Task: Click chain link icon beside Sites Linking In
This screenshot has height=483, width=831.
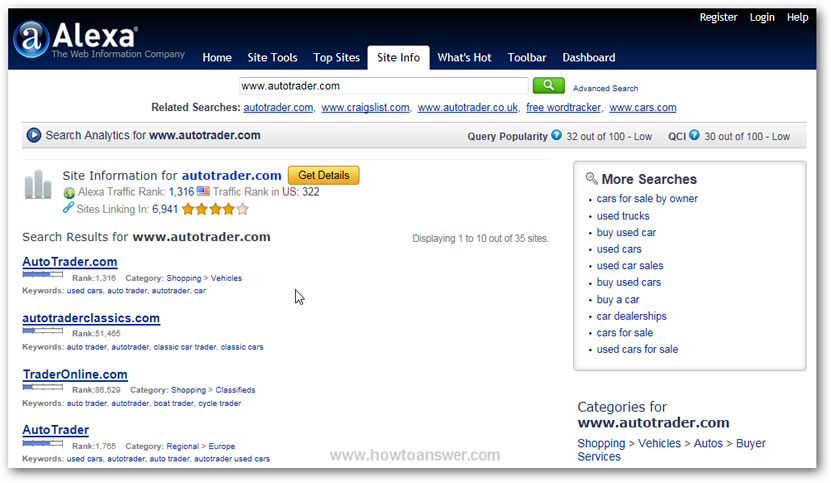Action: (68, 208)
